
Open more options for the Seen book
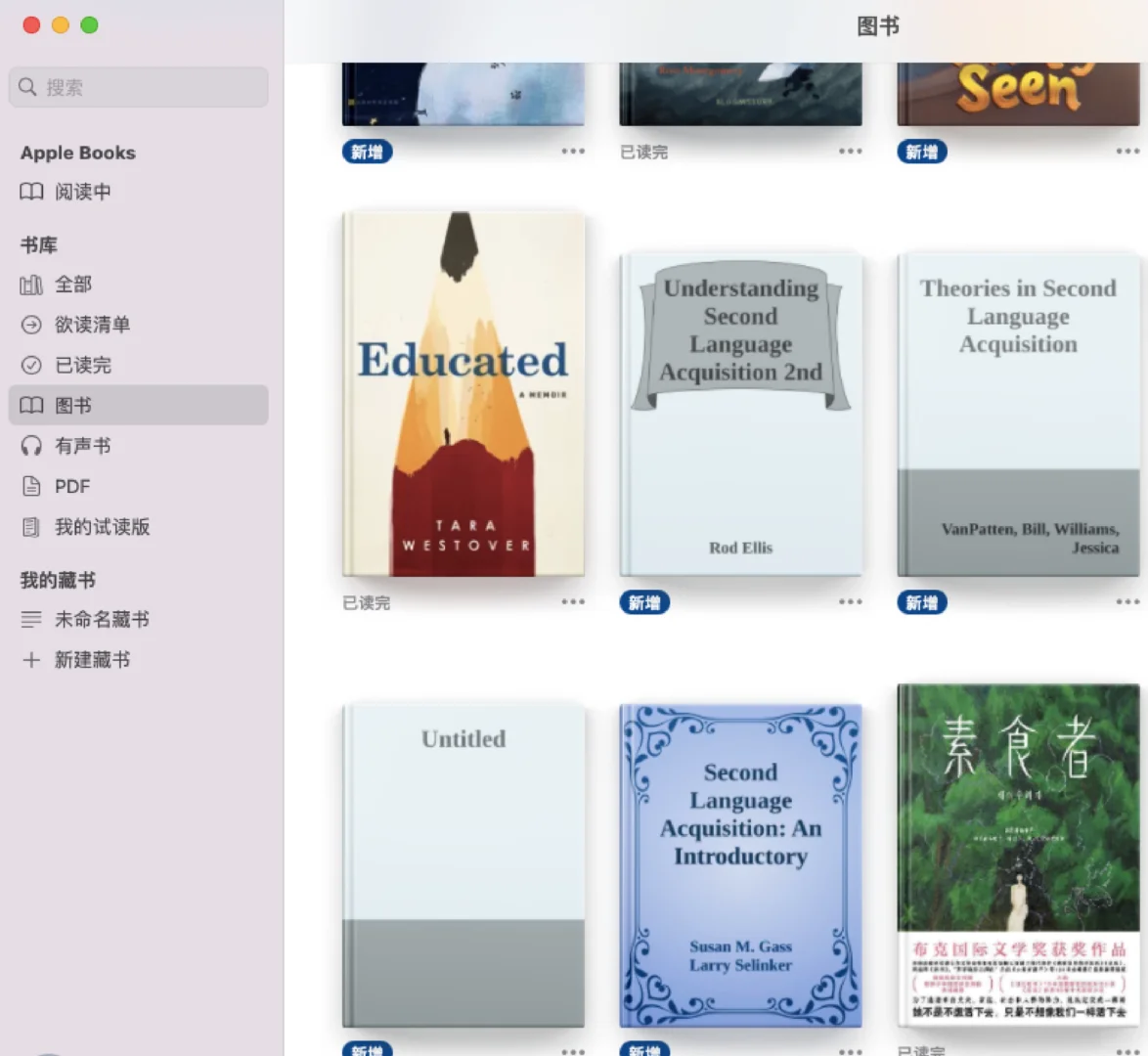click(1127, 152)
